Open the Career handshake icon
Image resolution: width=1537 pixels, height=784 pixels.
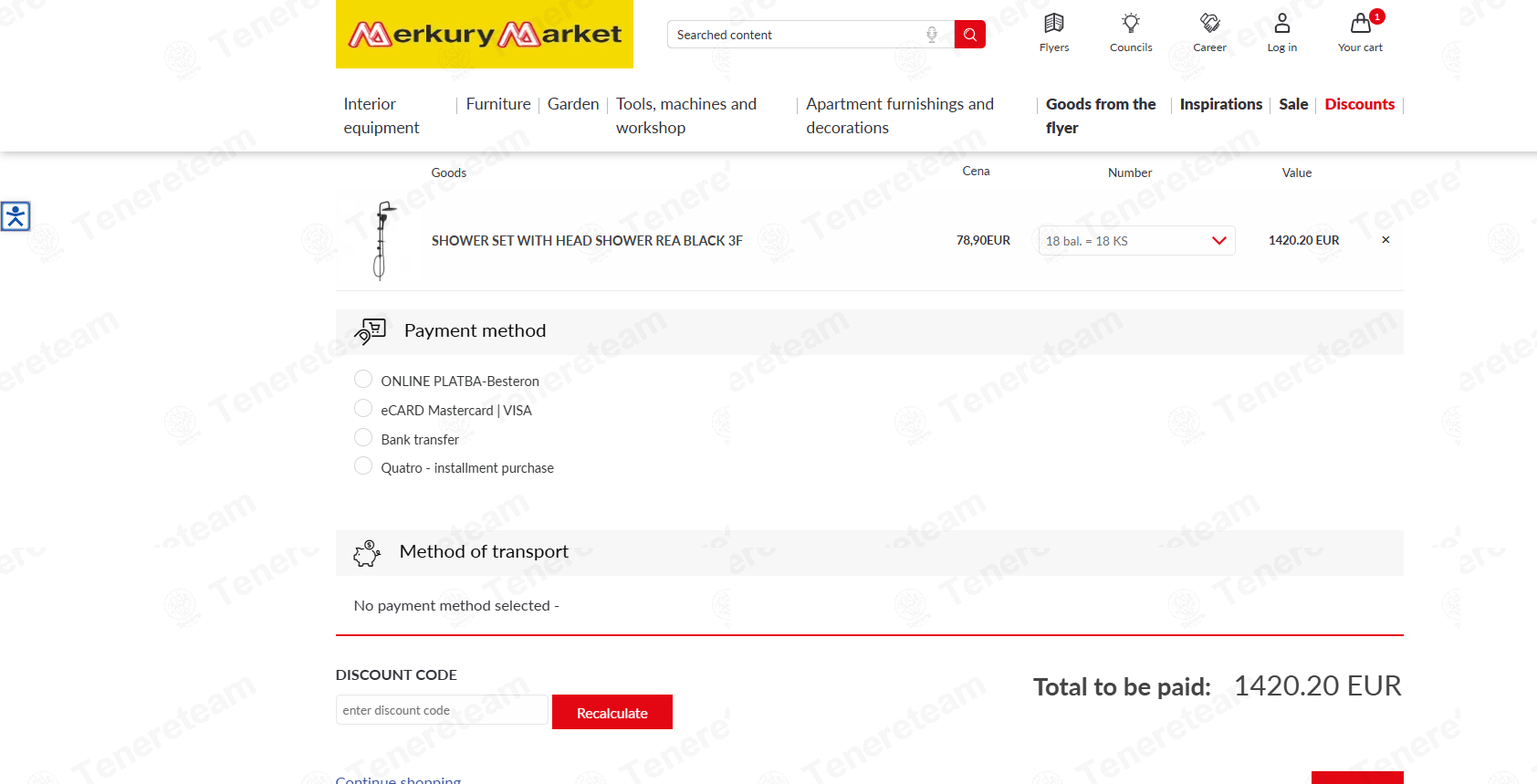click(1210, 23)
